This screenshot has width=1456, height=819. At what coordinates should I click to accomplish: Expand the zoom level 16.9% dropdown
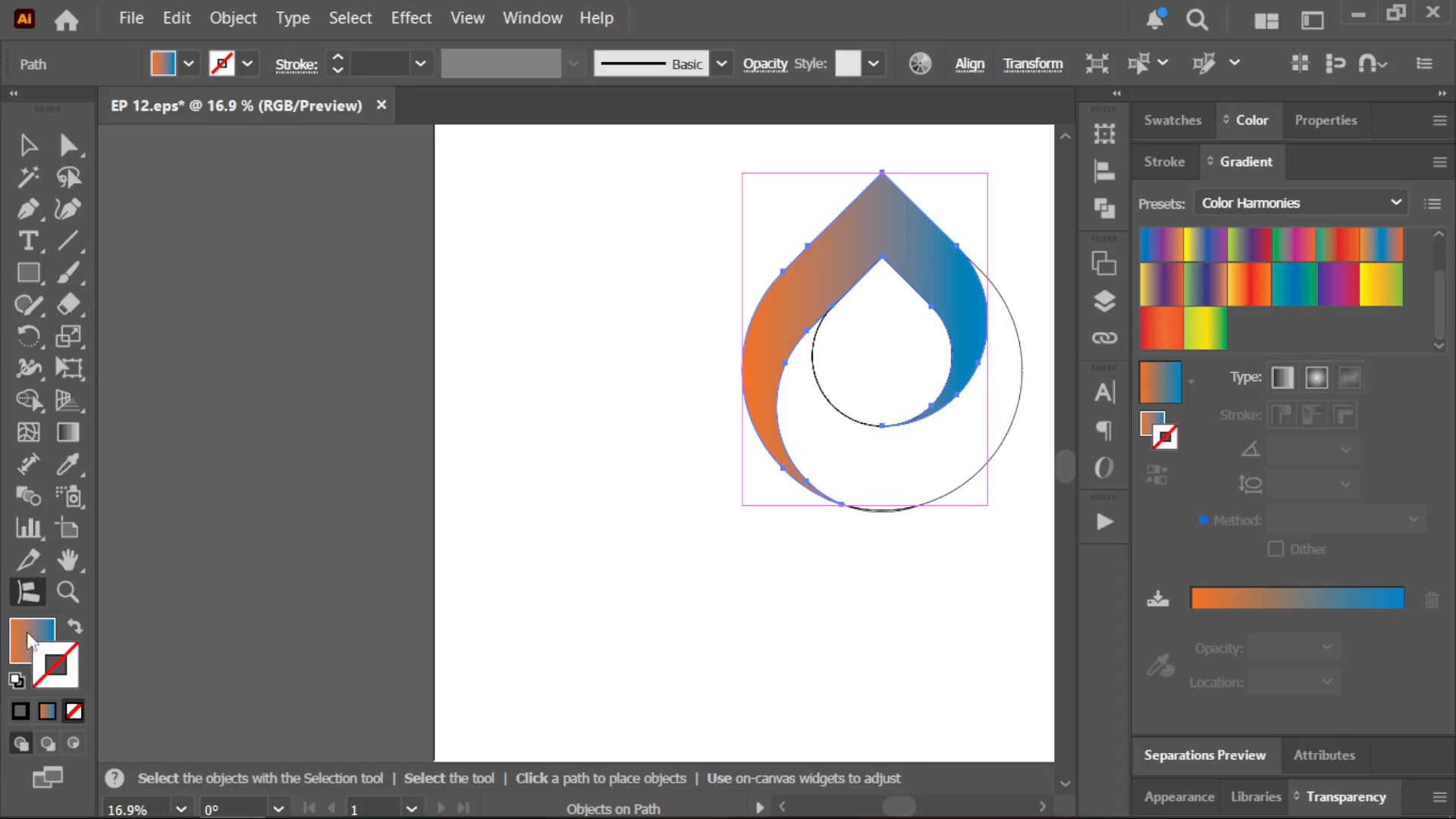tap(181, 809)
